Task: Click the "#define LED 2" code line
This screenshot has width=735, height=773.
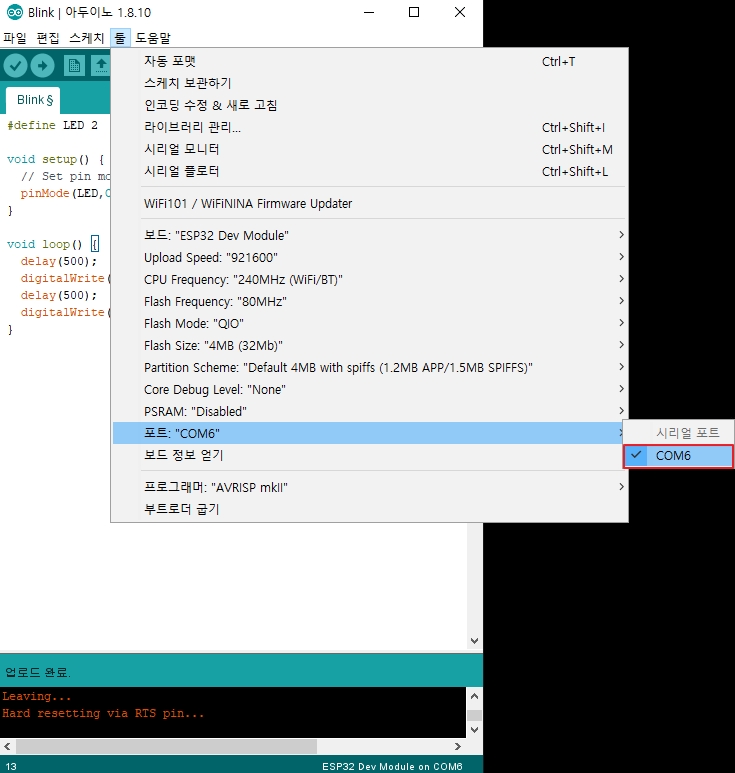Action: 52,125
